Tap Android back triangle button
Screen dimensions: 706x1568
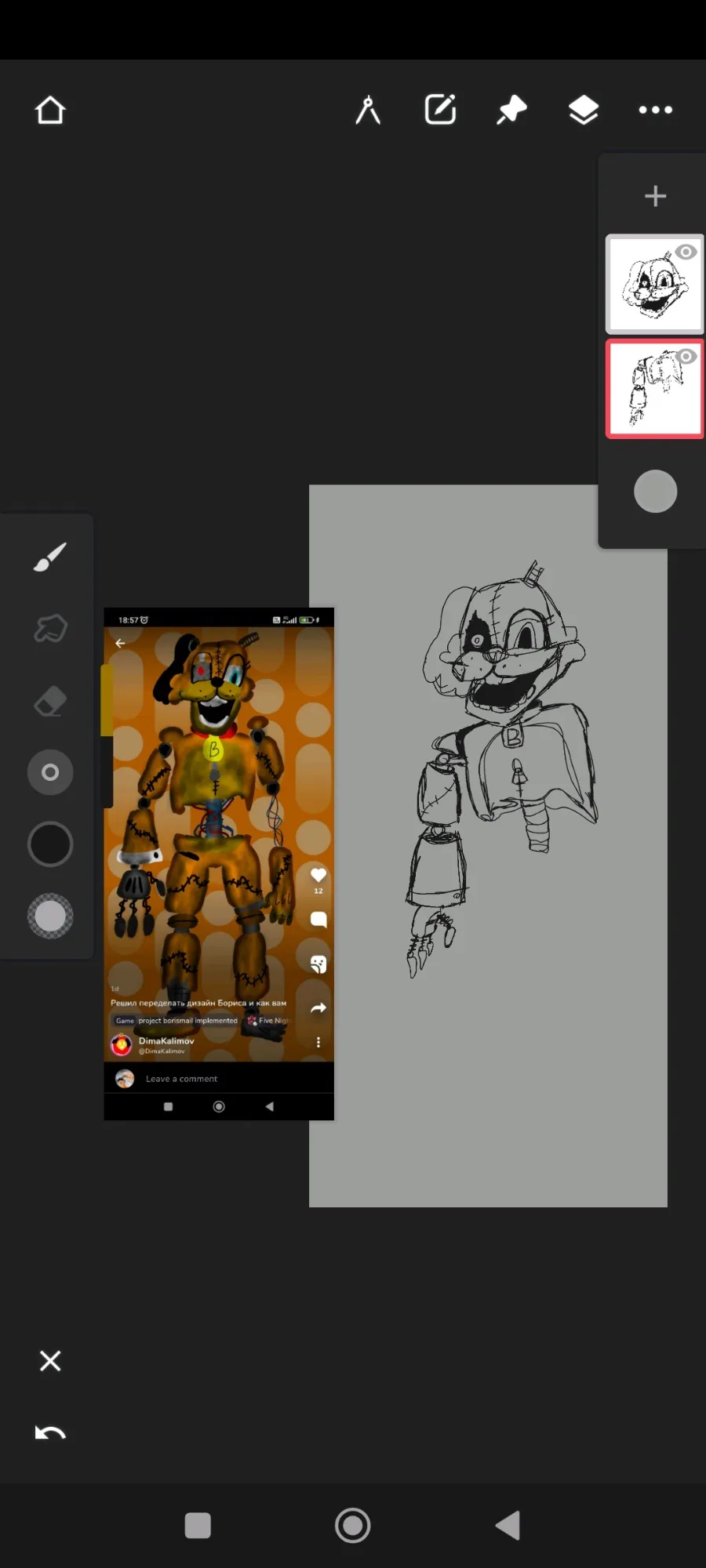[508, 1526]
